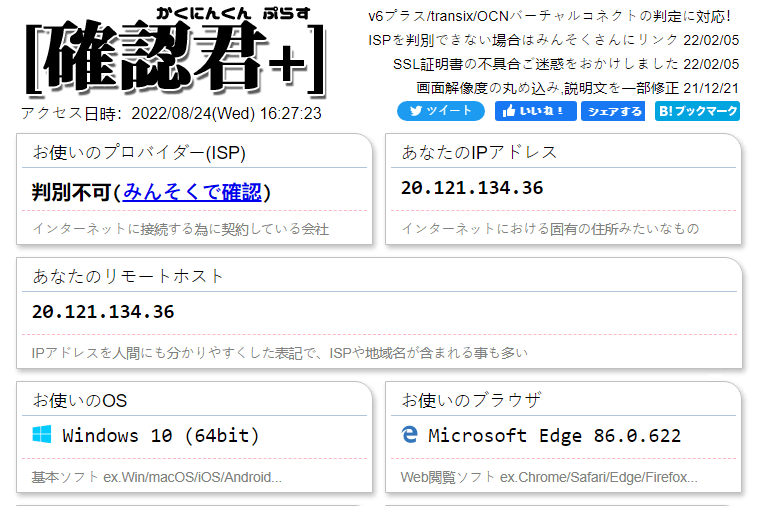
Task: Click the Twitter ツイート button
Action: (x=441, y=111)
